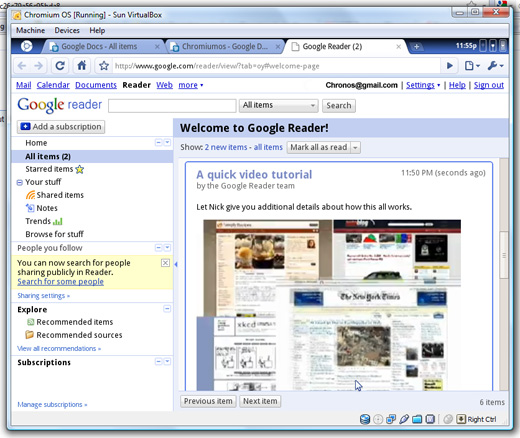520x438 pixels.
Task: Open Browse for stuff
Action: (54, 234)
